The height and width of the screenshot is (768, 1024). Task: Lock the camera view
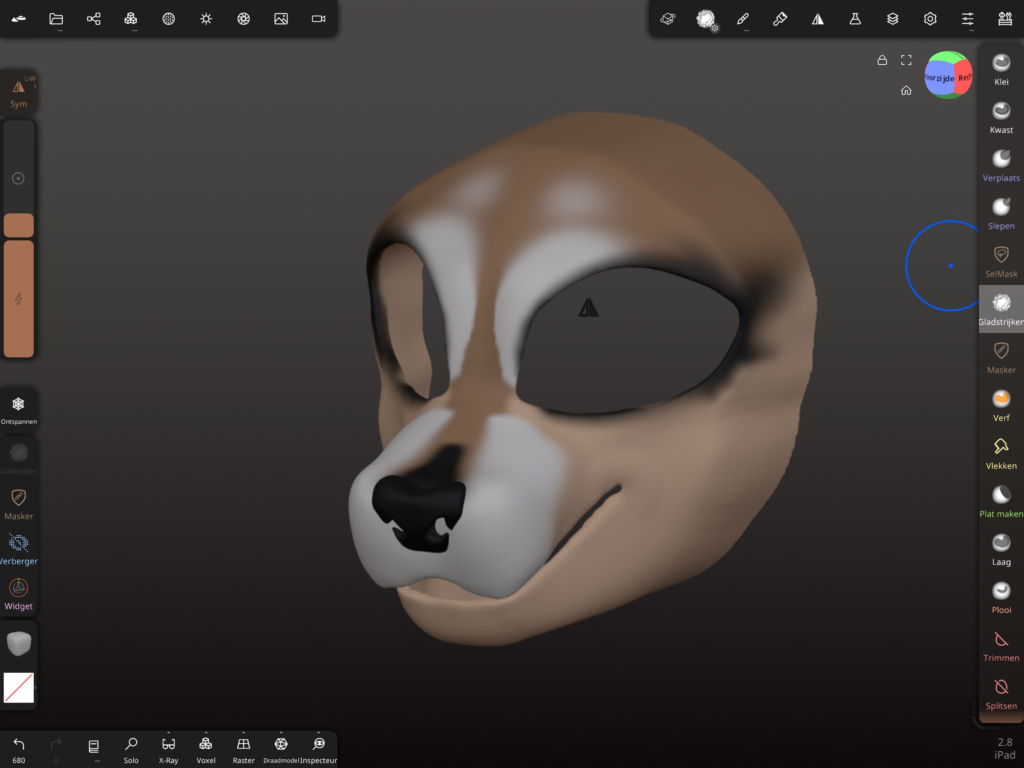tap(882, 60)
